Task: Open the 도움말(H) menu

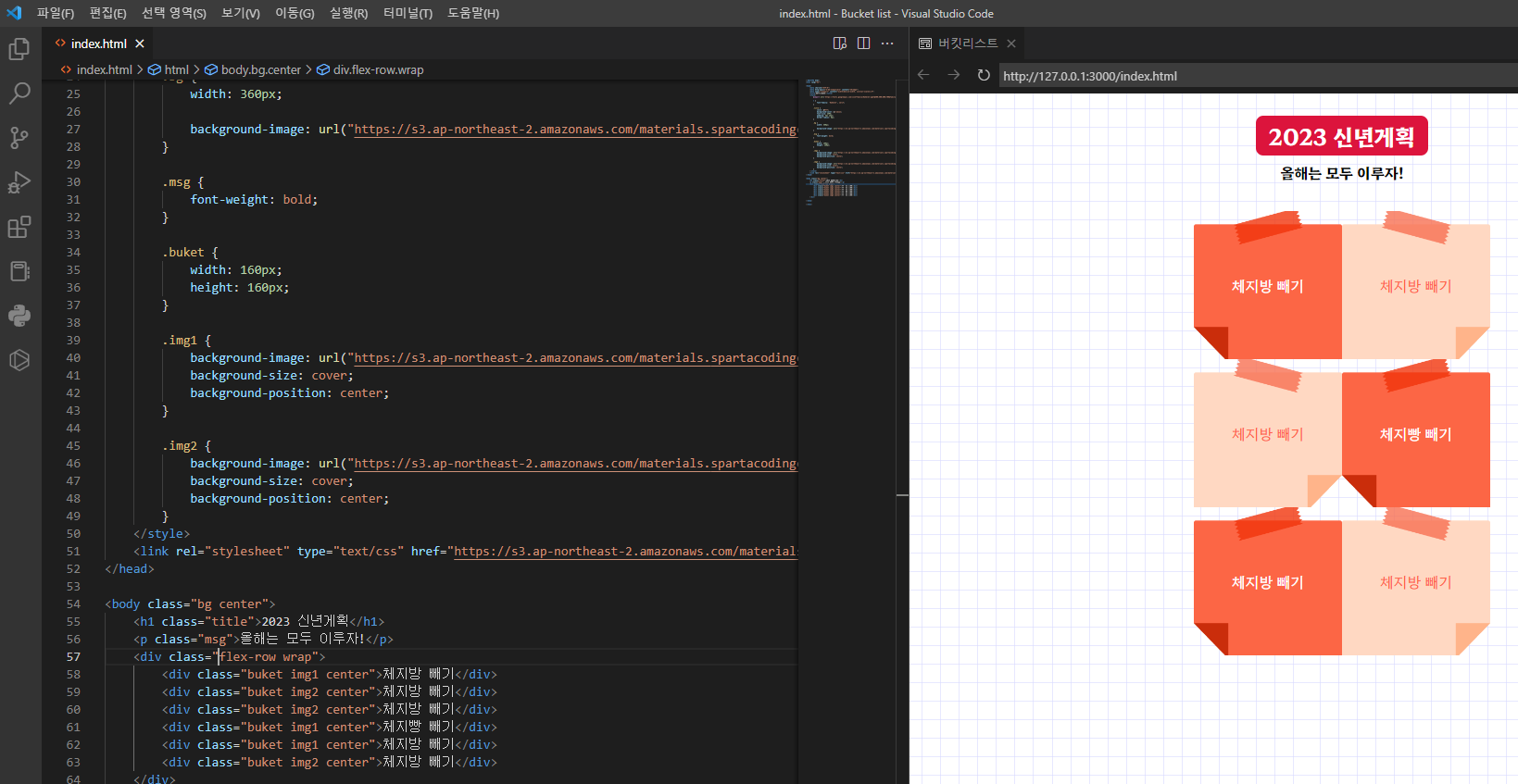Action: click(473, 13)
